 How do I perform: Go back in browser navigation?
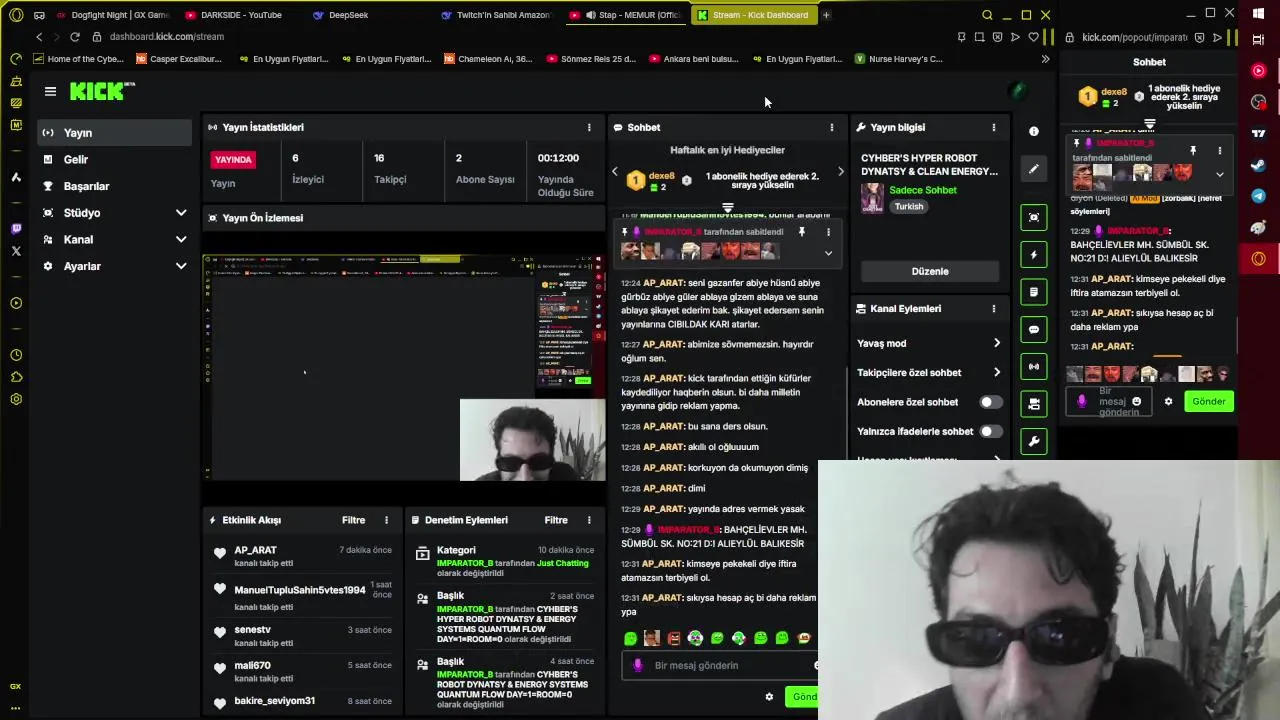tap(39, 37)
